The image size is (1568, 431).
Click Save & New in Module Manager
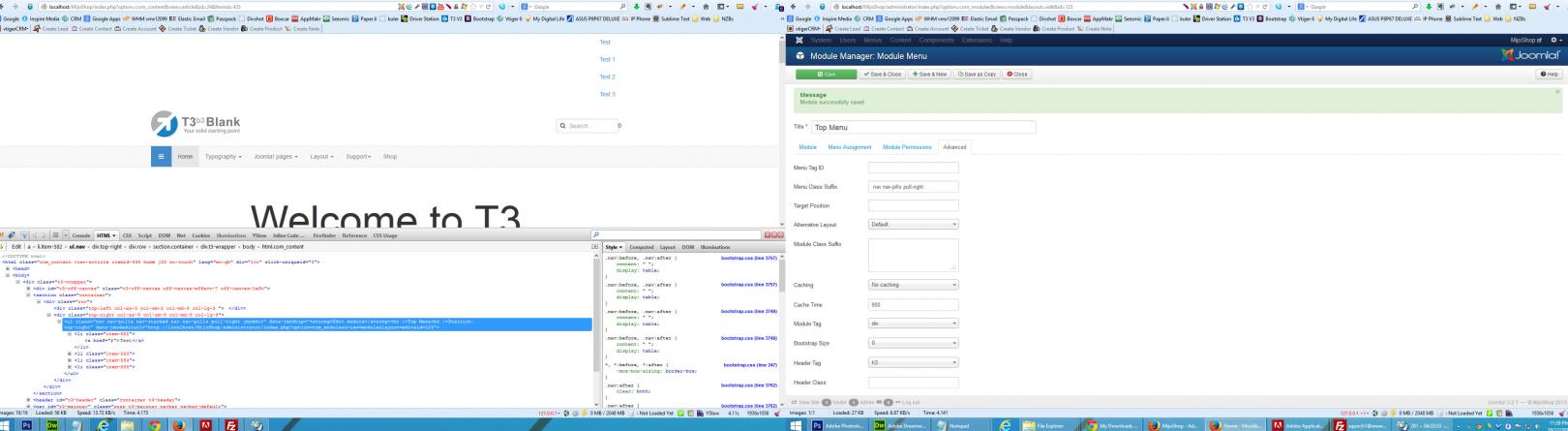pyautogui.click(x=928, y=74)
